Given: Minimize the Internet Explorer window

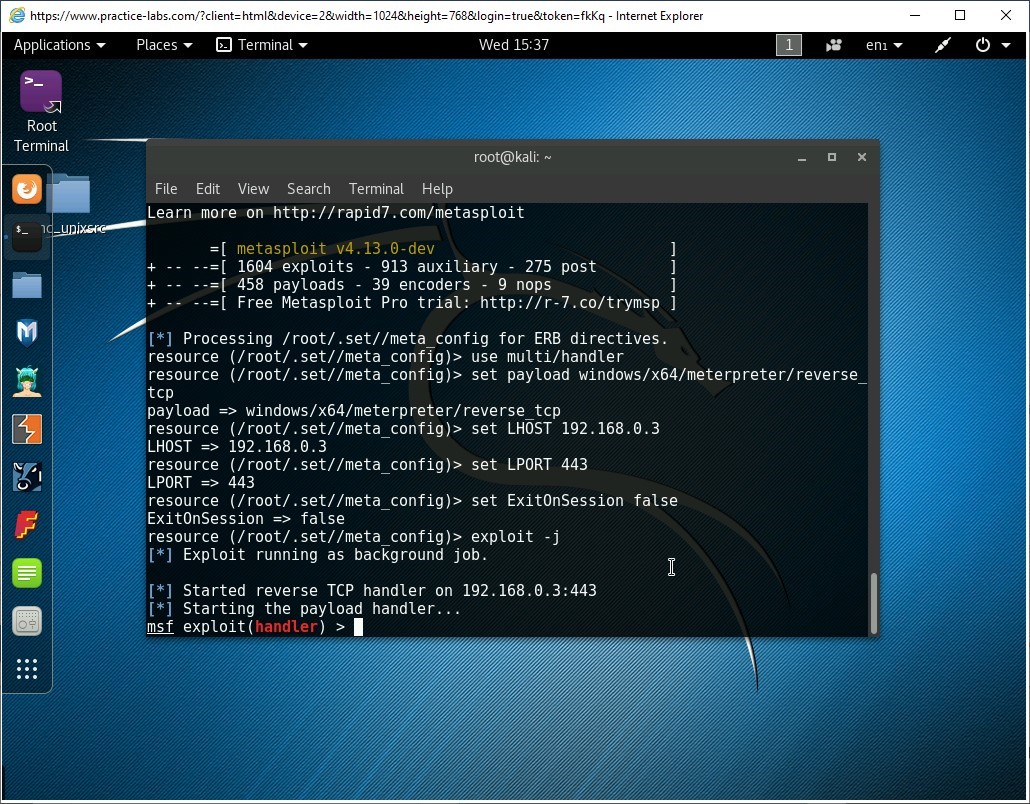Looking at the screenshot, I should [x=915, y=15].
